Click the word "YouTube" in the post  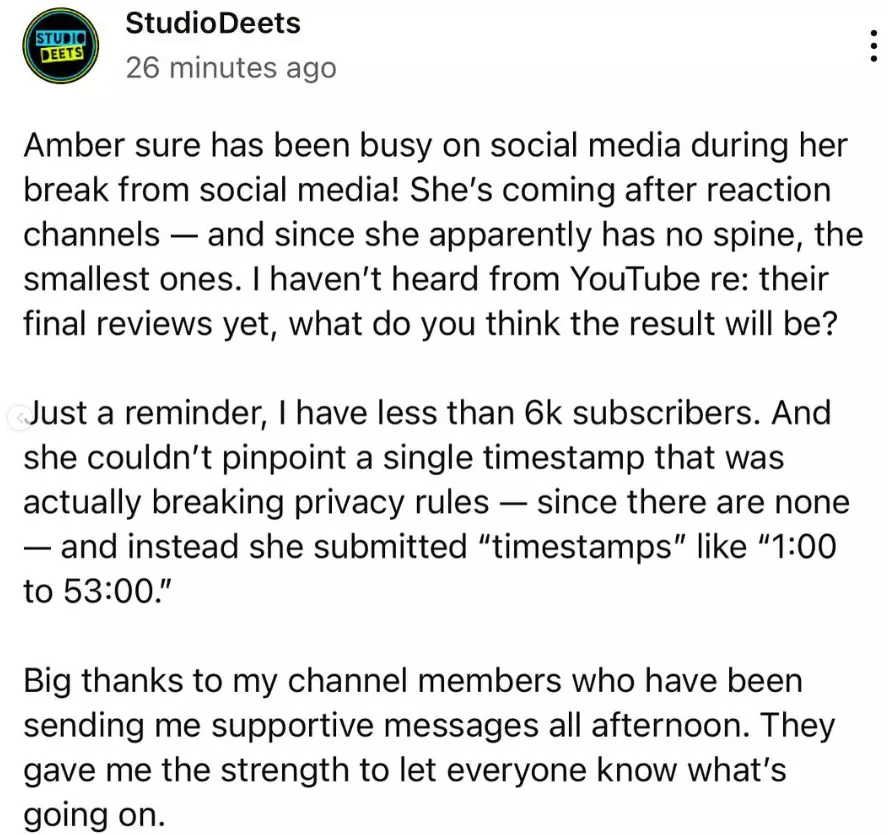tap(635, 279)
